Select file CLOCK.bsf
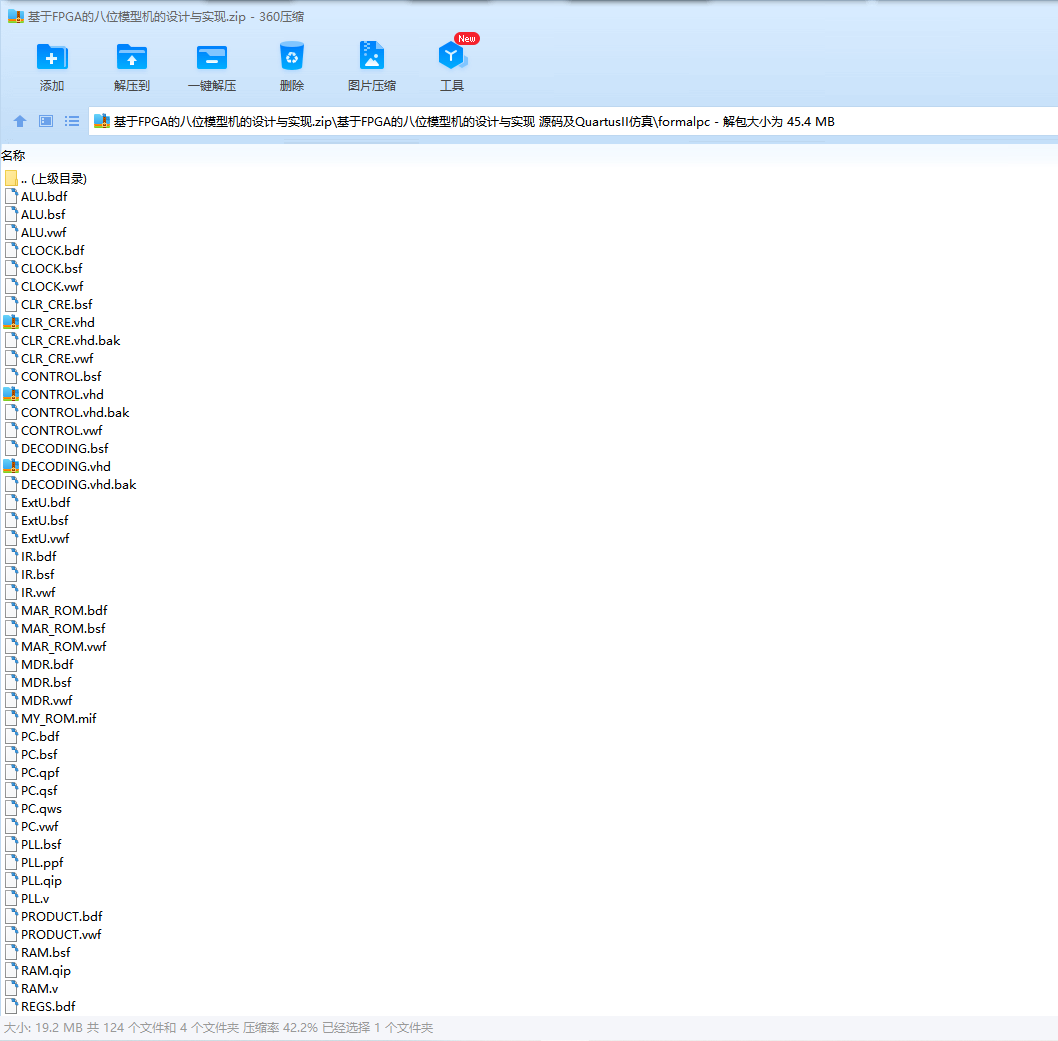1058x1041 pixels. click(x=44, y=269)
